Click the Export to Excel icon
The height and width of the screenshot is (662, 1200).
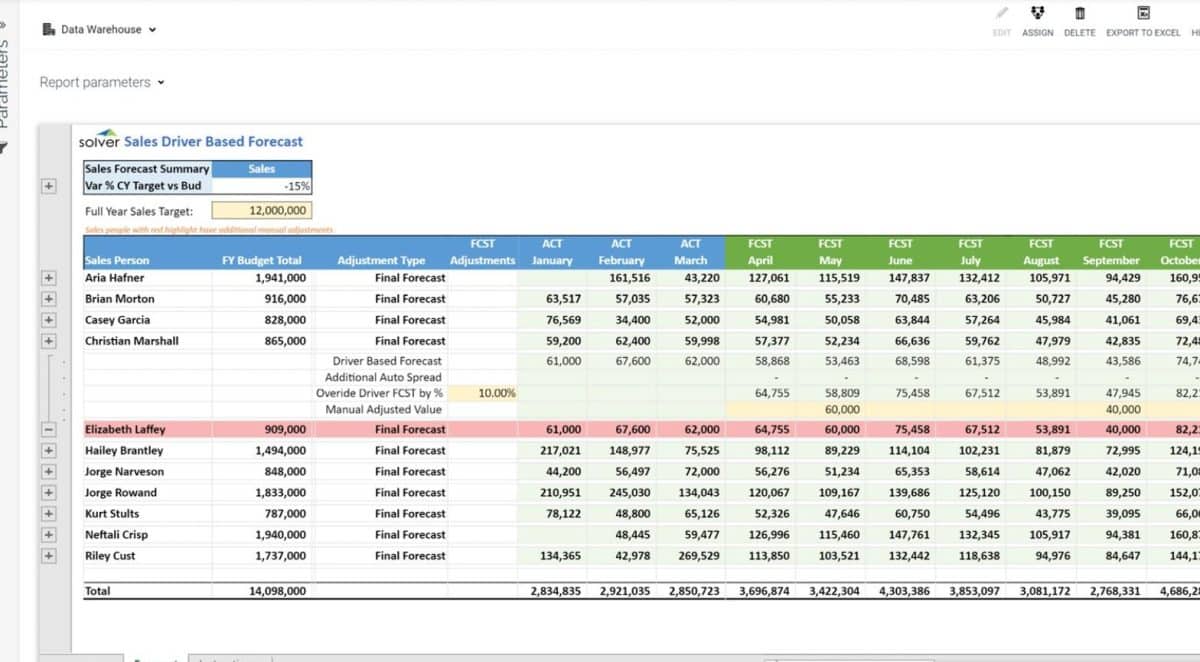[x=1143, y=13]
